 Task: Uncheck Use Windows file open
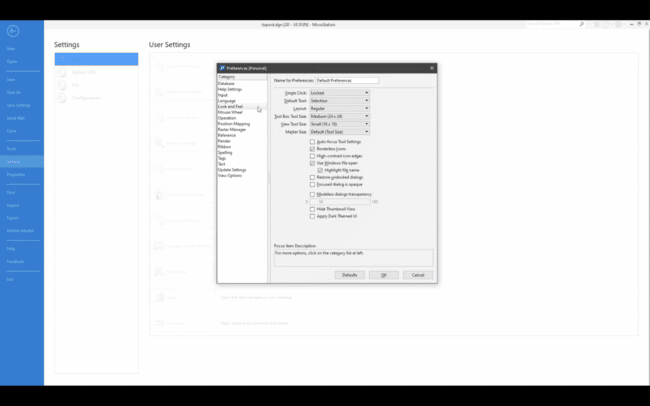click(x=313, y=163)
